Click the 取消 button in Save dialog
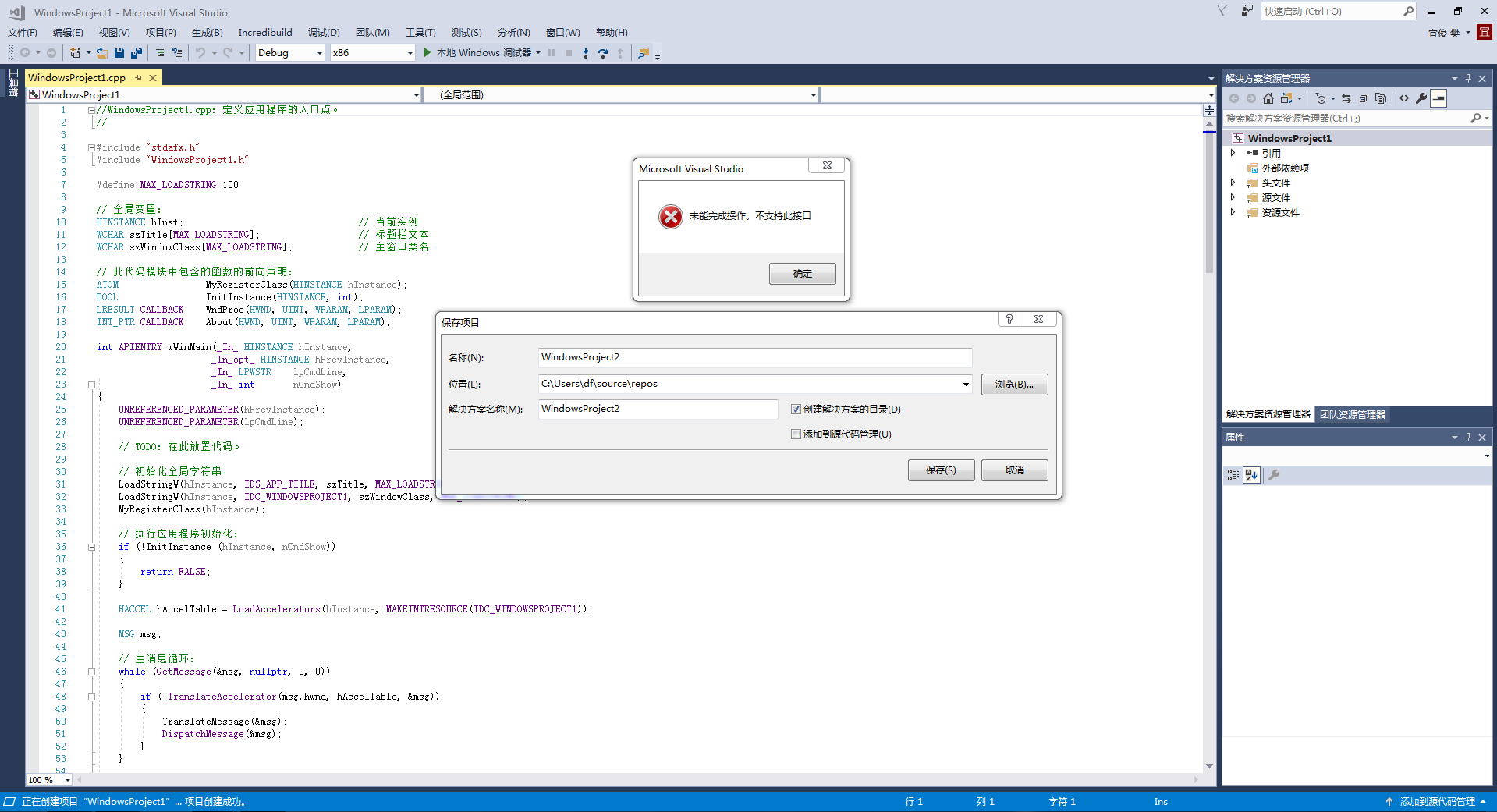 [x=1014, y=470]
